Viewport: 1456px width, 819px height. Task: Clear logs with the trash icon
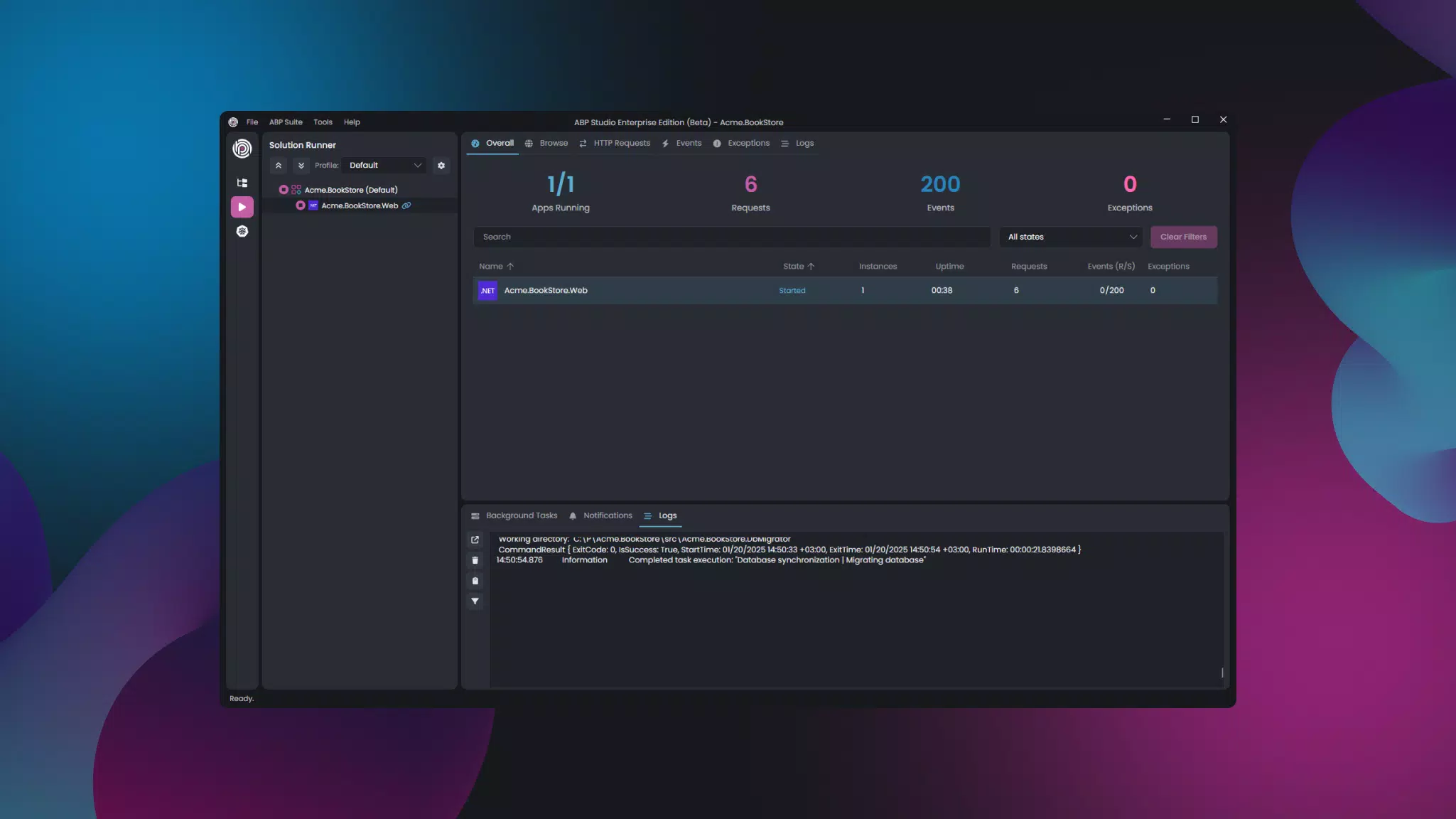point(475,560)
